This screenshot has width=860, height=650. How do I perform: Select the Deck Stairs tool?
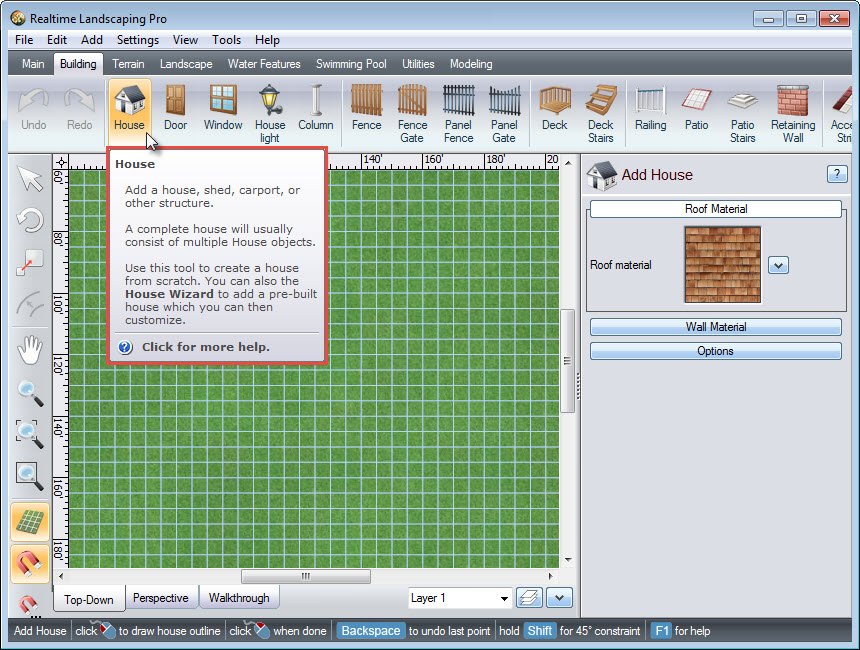(x=601, y=112)
